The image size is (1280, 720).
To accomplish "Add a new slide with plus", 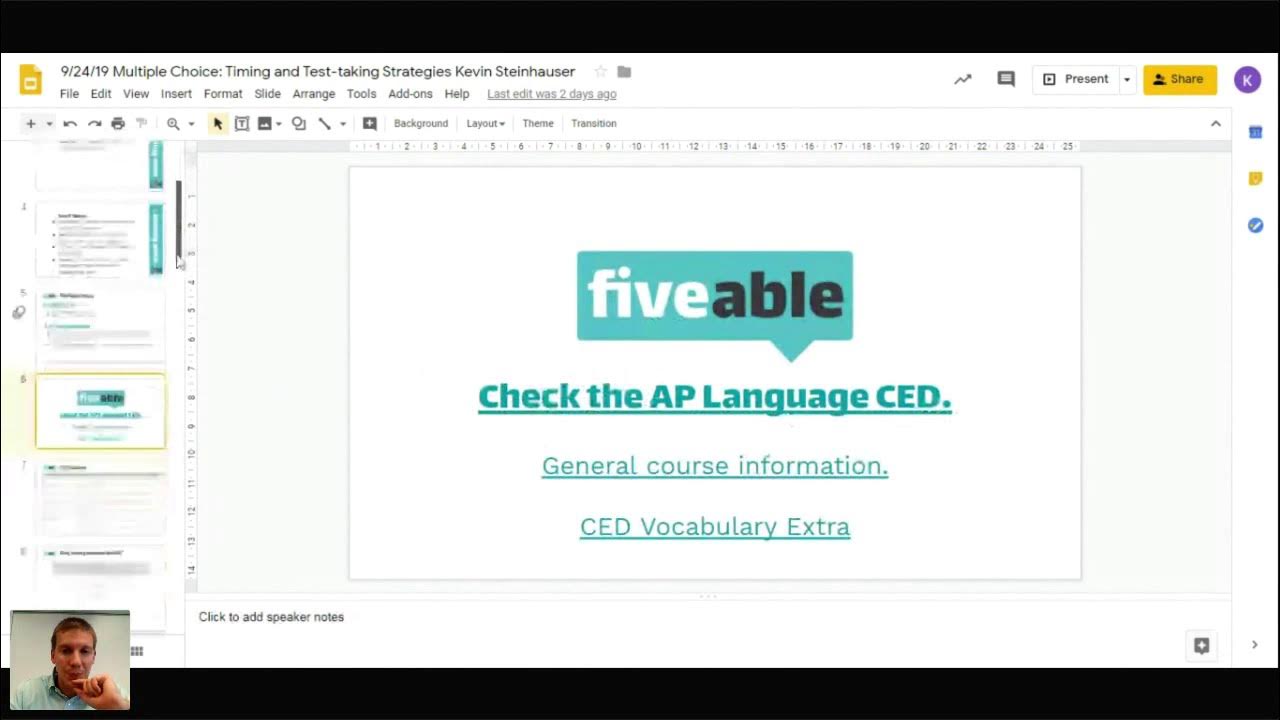I will point(31,124).
